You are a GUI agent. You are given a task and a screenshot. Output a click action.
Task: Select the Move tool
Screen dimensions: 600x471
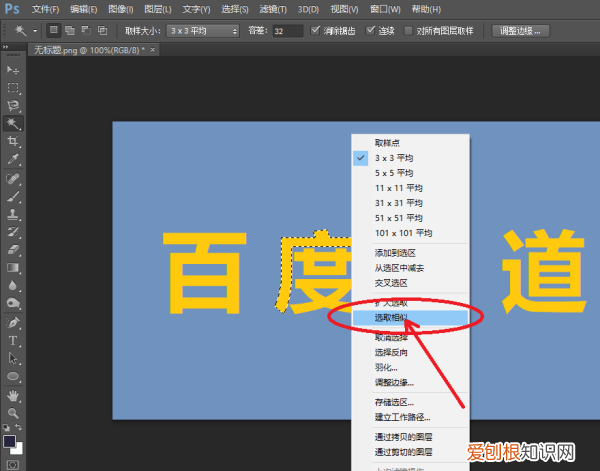tap(13, 70)
